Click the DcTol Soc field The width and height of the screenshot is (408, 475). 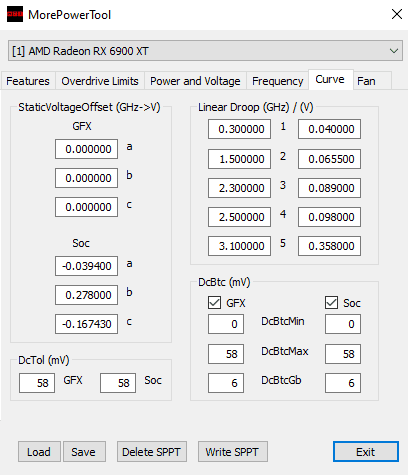click(x=118, y=383)
